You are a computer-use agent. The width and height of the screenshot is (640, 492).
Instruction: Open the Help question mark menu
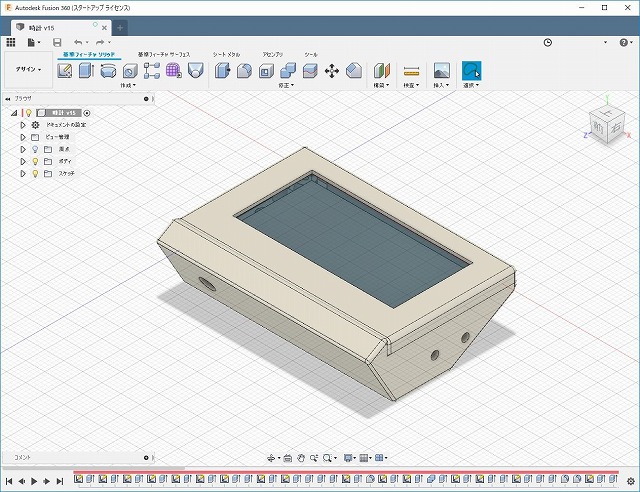pos(624,42)
